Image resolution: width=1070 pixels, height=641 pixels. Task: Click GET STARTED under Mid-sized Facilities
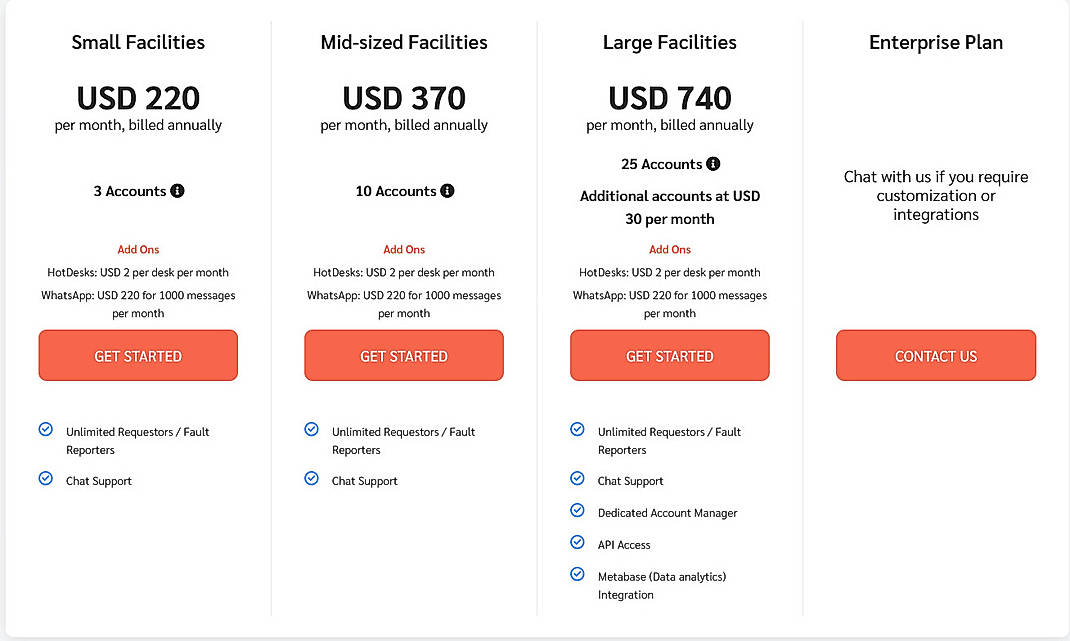(x=403, y=355)
